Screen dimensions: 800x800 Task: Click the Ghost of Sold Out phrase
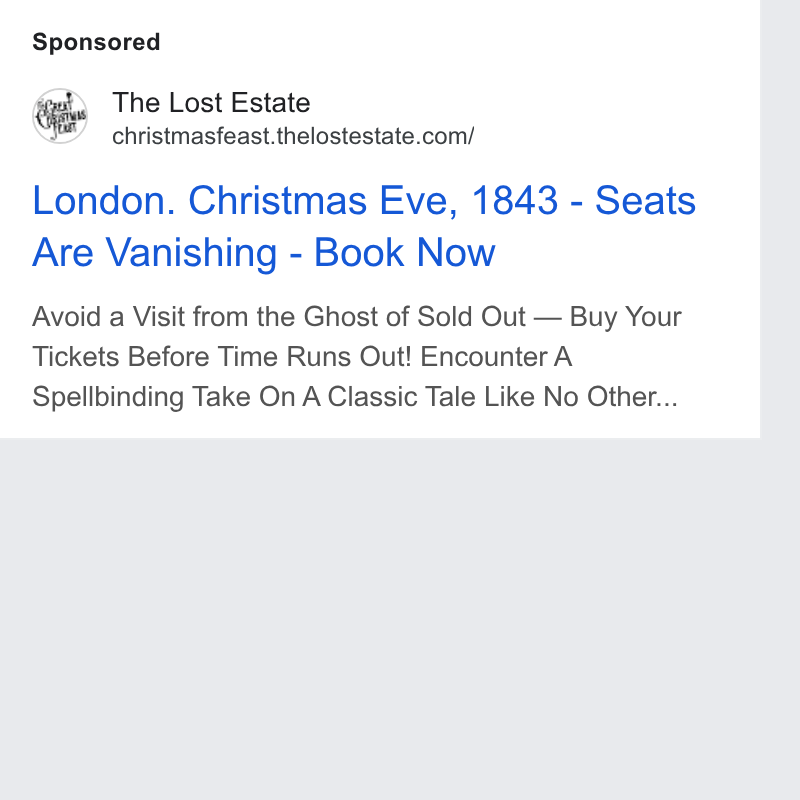point(414,317)
